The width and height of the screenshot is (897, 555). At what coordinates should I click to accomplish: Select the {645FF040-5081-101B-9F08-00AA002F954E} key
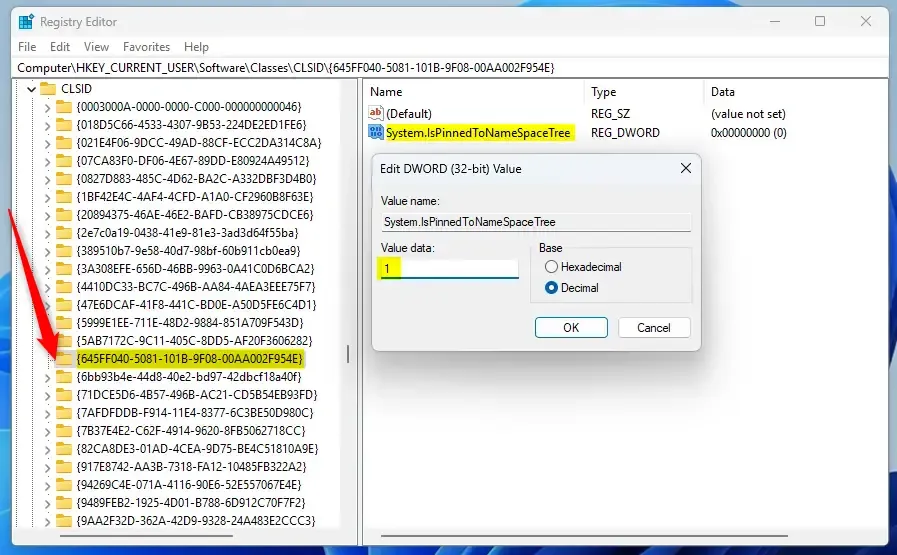189,359
